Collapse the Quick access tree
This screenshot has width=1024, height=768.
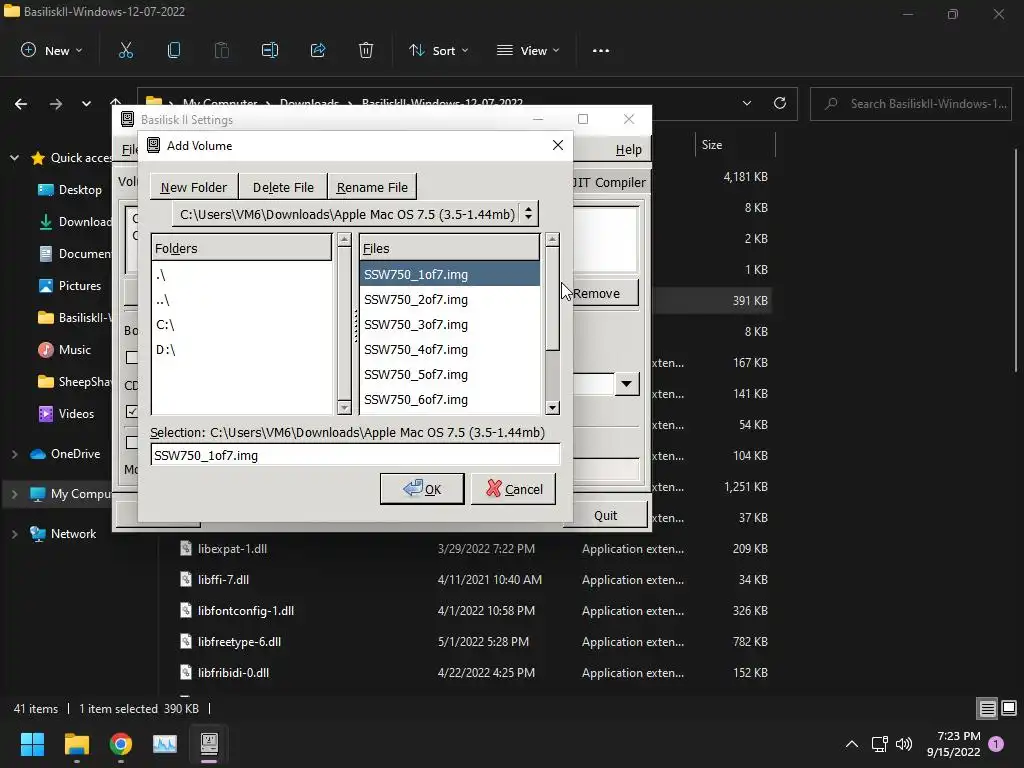[14, 157]
